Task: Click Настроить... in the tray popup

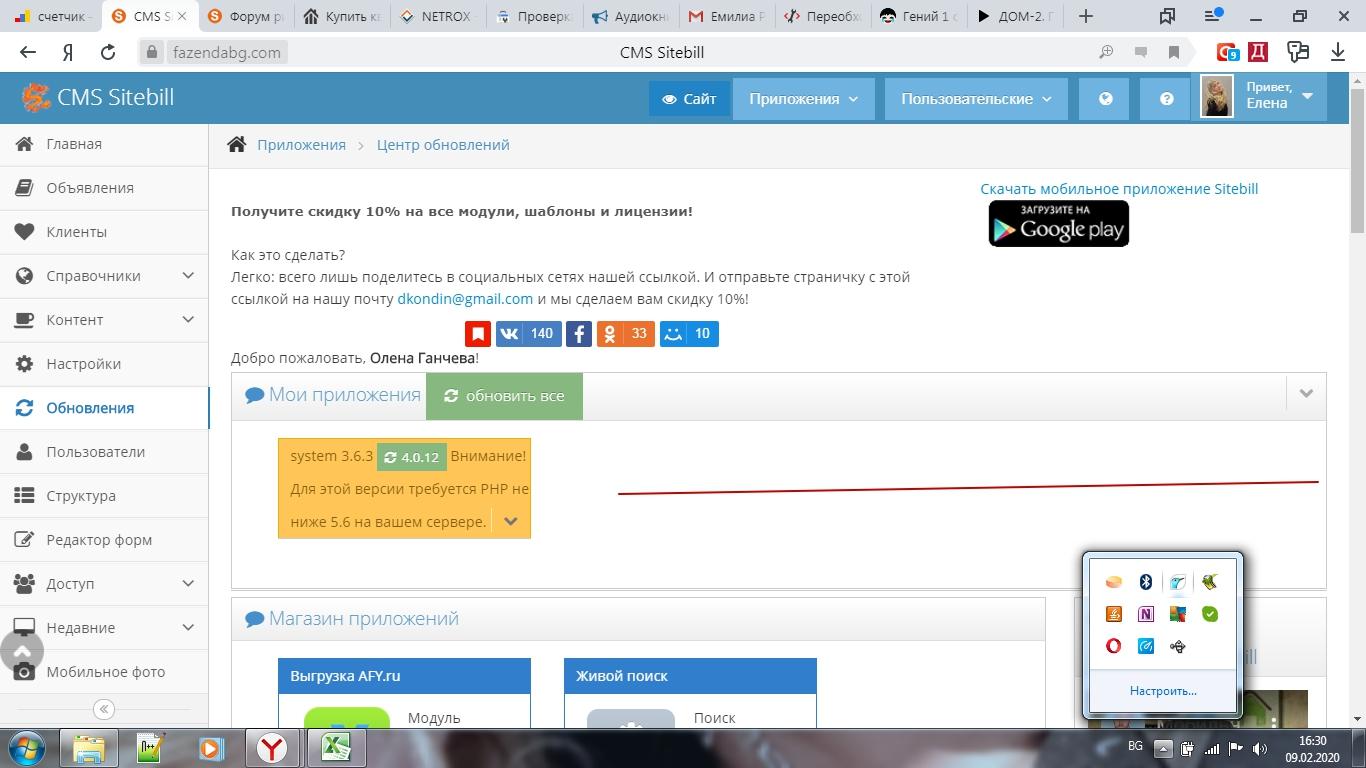Action: [1162, 691]
